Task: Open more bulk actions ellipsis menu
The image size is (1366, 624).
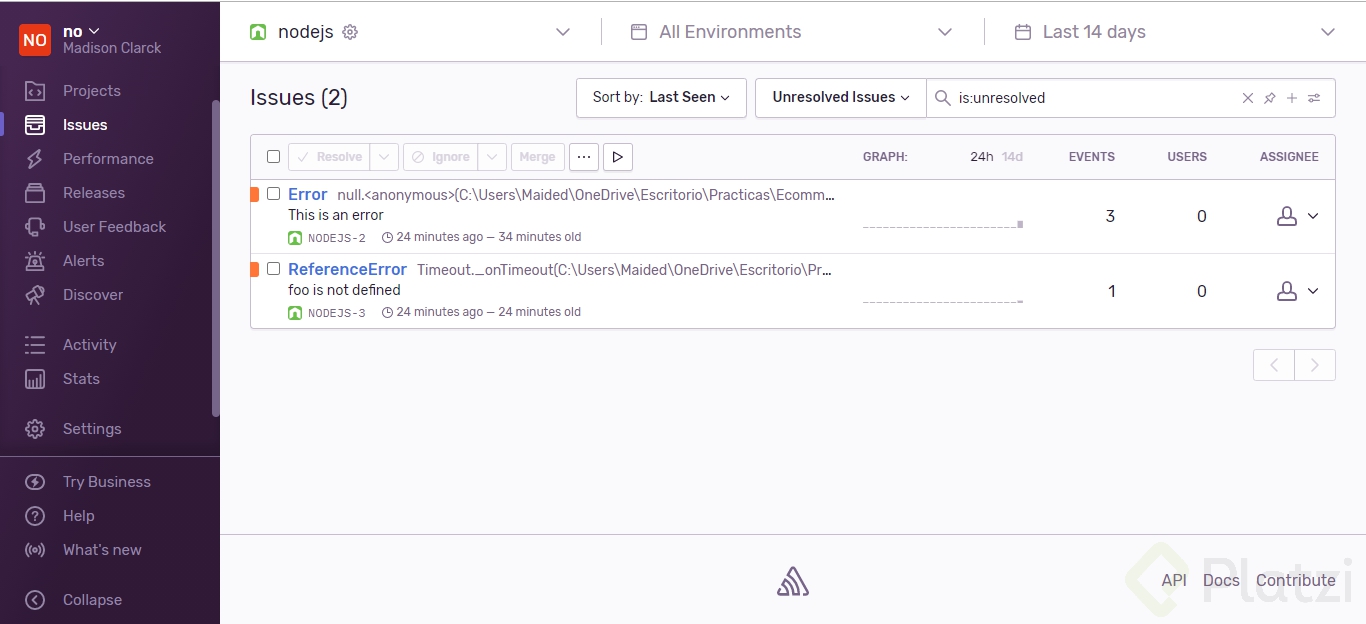Action: (584, 157)
